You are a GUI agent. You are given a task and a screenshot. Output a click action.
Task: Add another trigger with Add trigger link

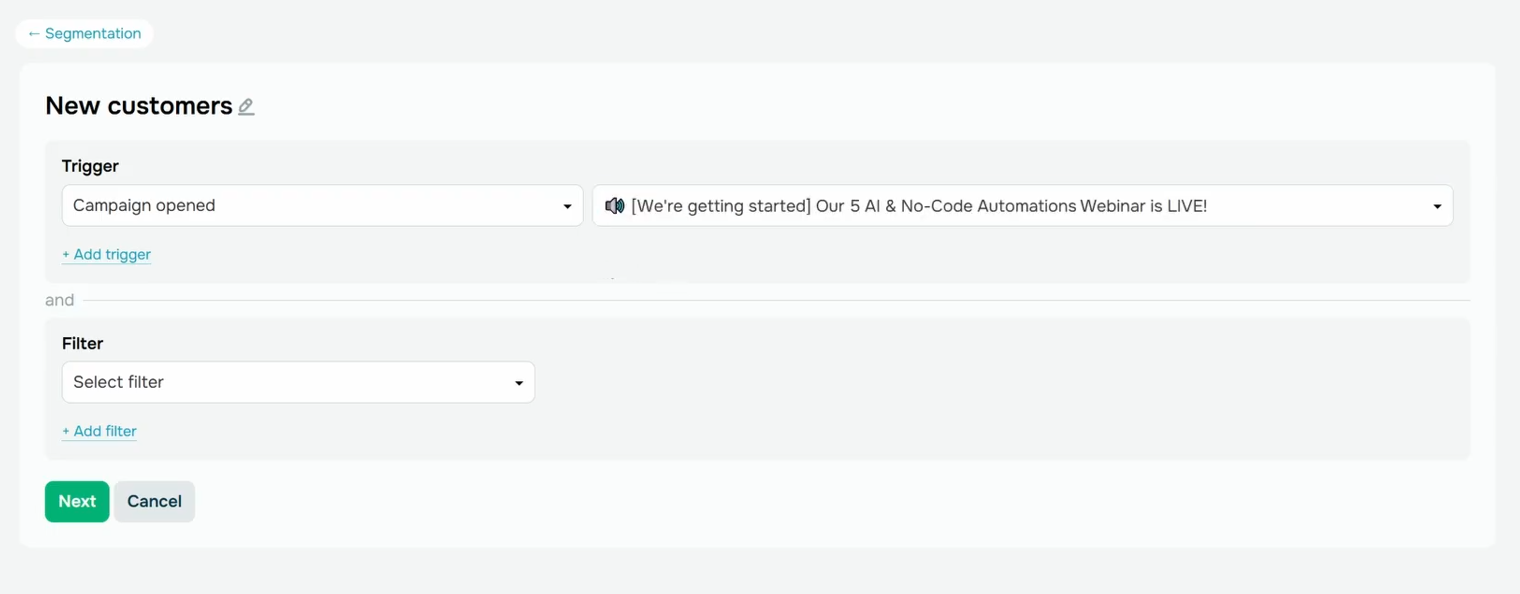click(106, 254)
